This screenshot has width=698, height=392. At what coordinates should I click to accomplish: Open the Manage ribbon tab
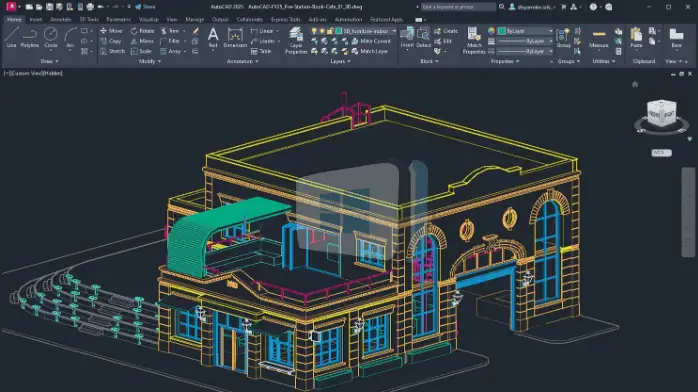coord(195,20)
